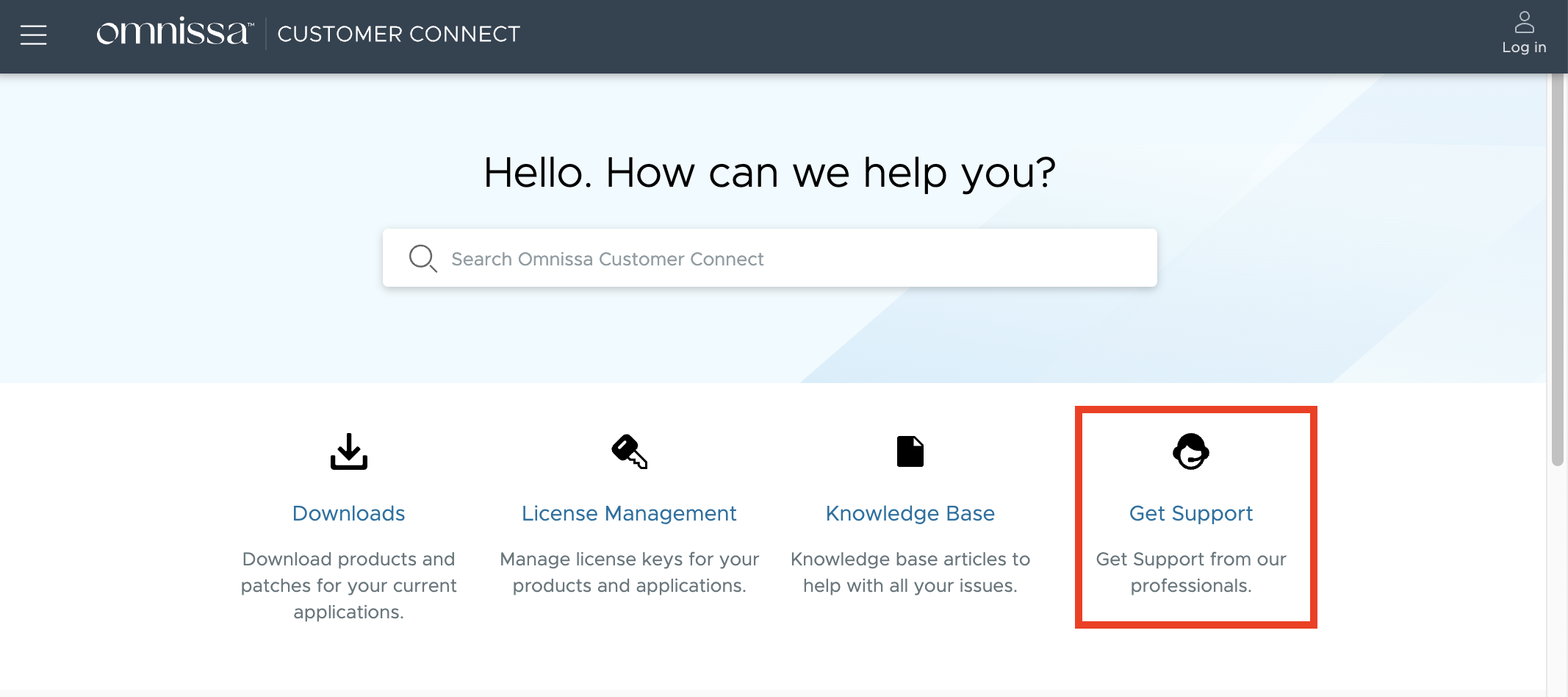Viewport: 1568px width, 697px height.
Task: Click the Log in text label
Action: click(x=1524, y=48)
